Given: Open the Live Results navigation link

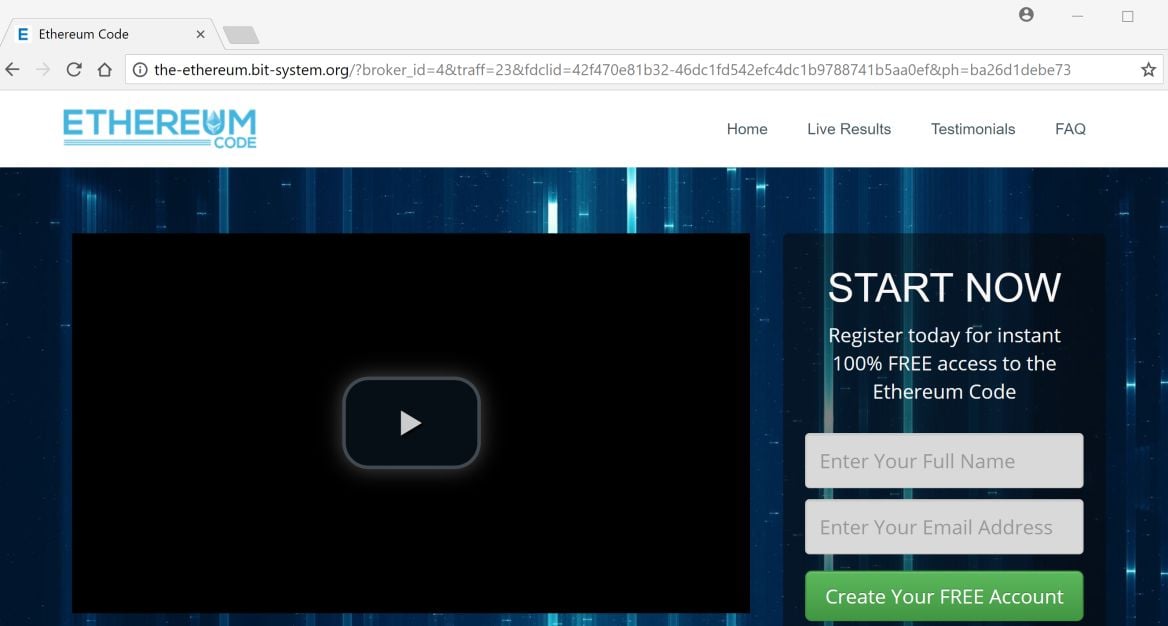Looking at the screenshot, I should (x=849, y=129).
